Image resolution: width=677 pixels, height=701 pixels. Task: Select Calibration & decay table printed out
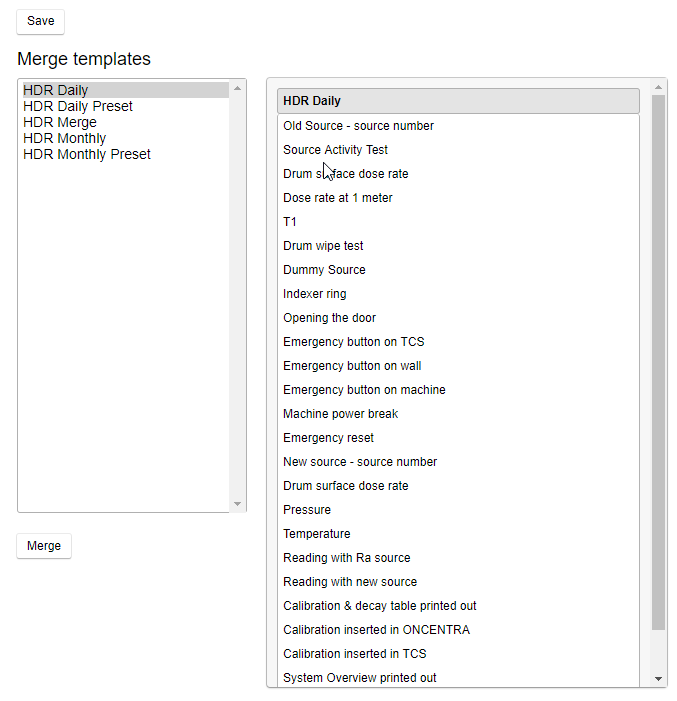point(458,606)
